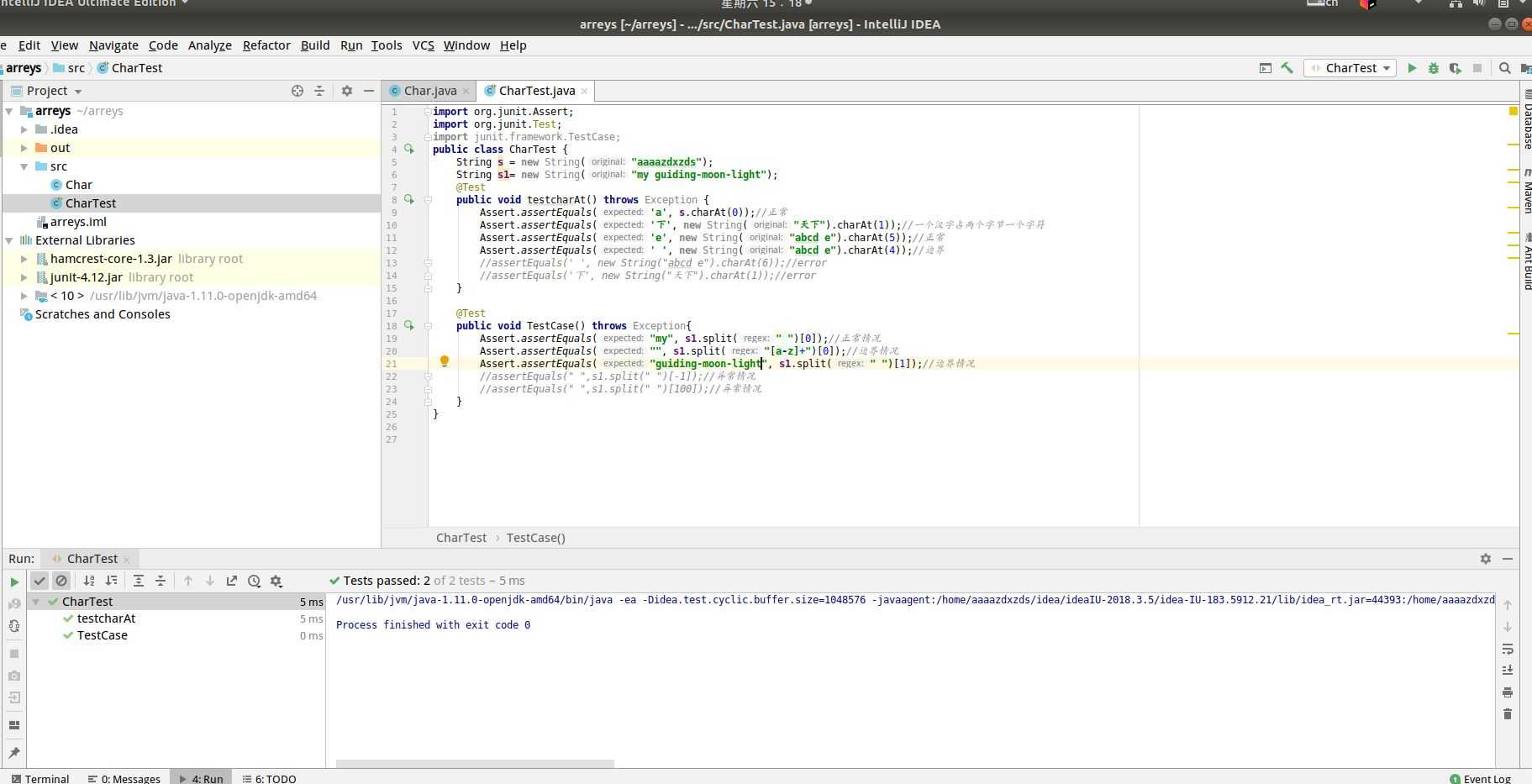
Task: Switch to the Char.java editor tab
Action: (430, 91)
